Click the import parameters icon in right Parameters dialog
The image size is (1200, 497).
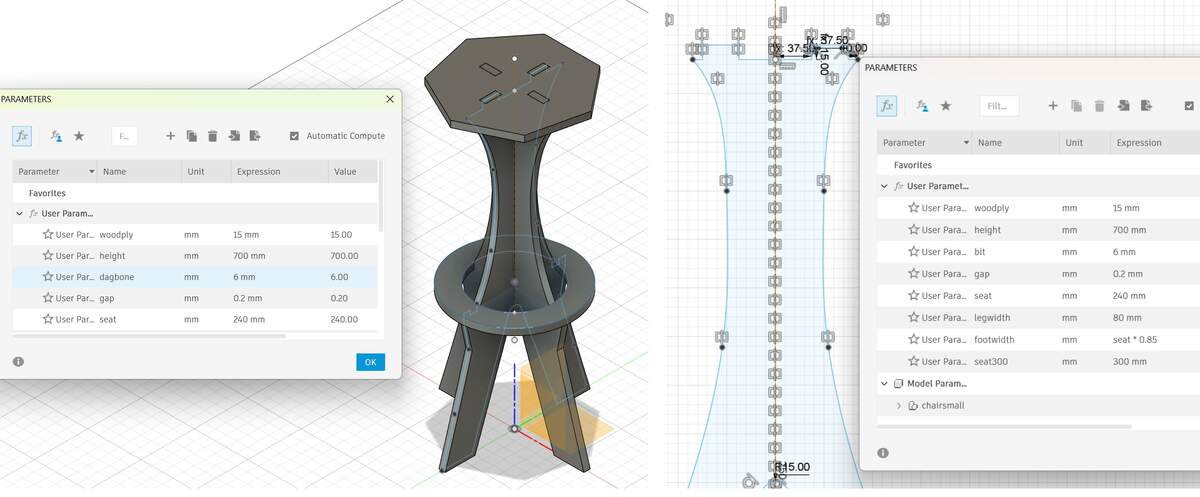[1123, 105]
